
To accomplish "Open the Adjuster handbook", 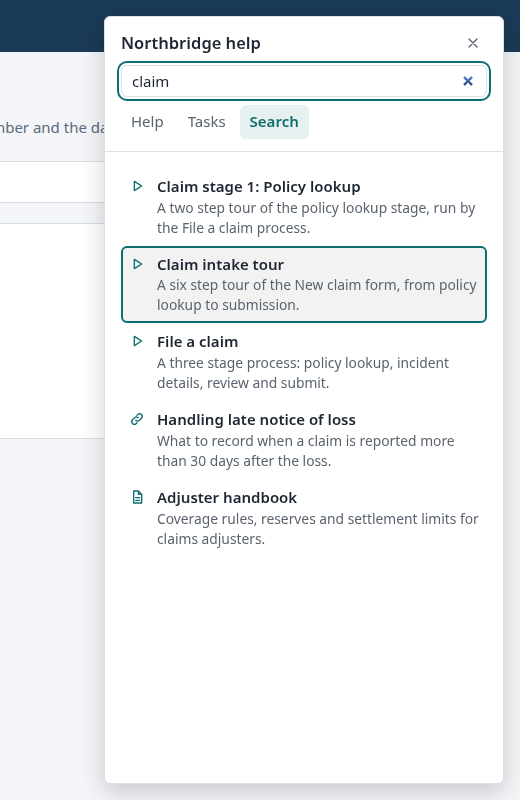I will [304, 518].
